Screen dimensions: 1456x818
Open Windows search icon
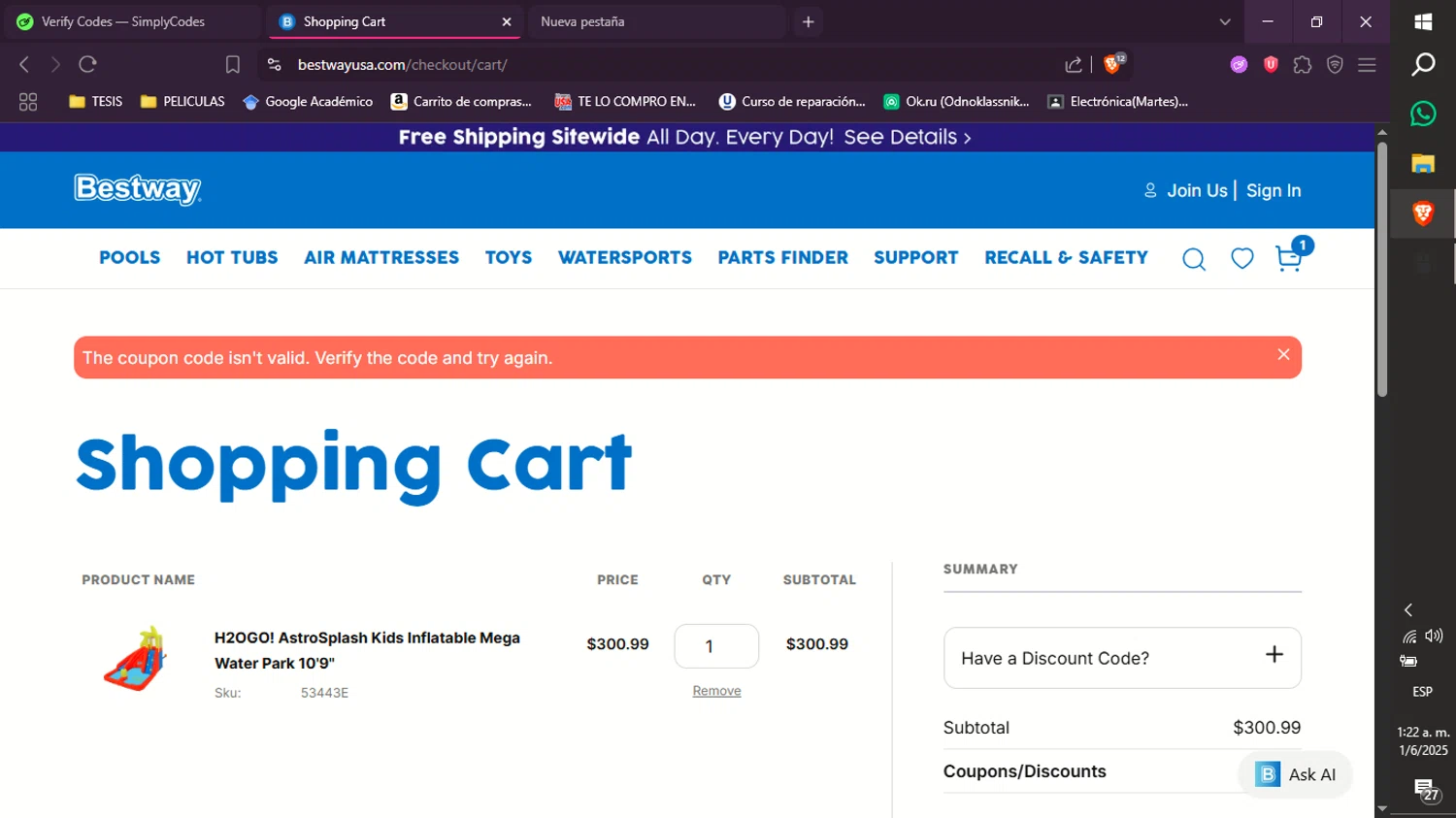click(x=1423, y=64)
